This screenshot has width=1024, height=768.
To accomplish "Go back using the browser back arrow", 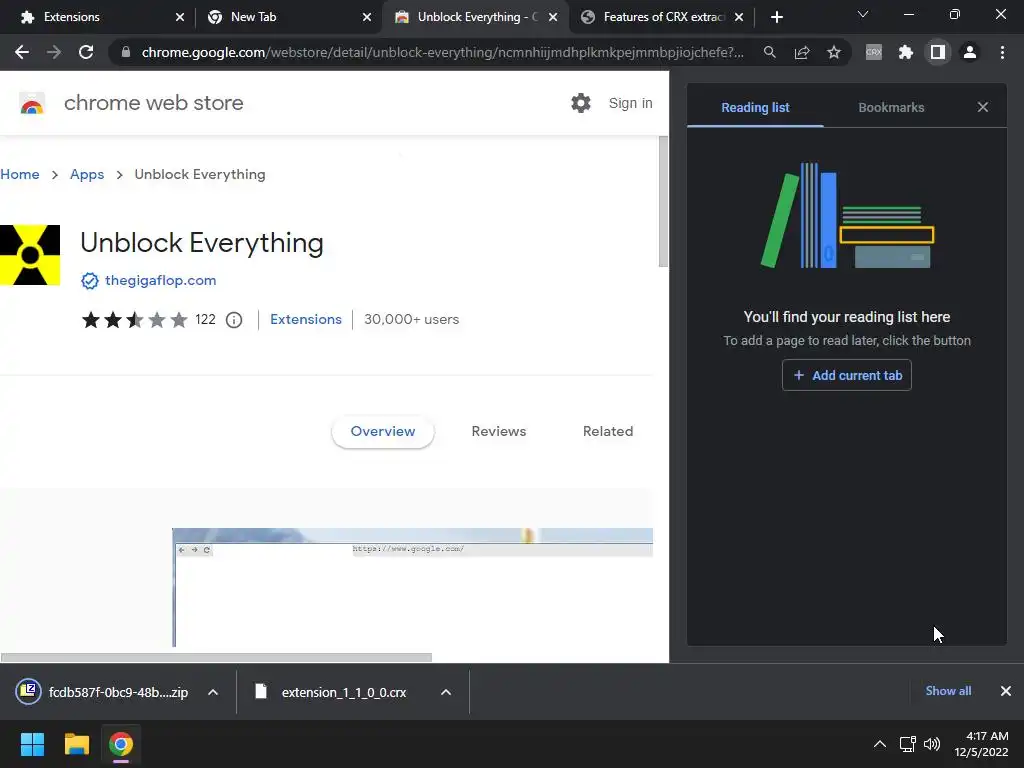I will 22,52.
